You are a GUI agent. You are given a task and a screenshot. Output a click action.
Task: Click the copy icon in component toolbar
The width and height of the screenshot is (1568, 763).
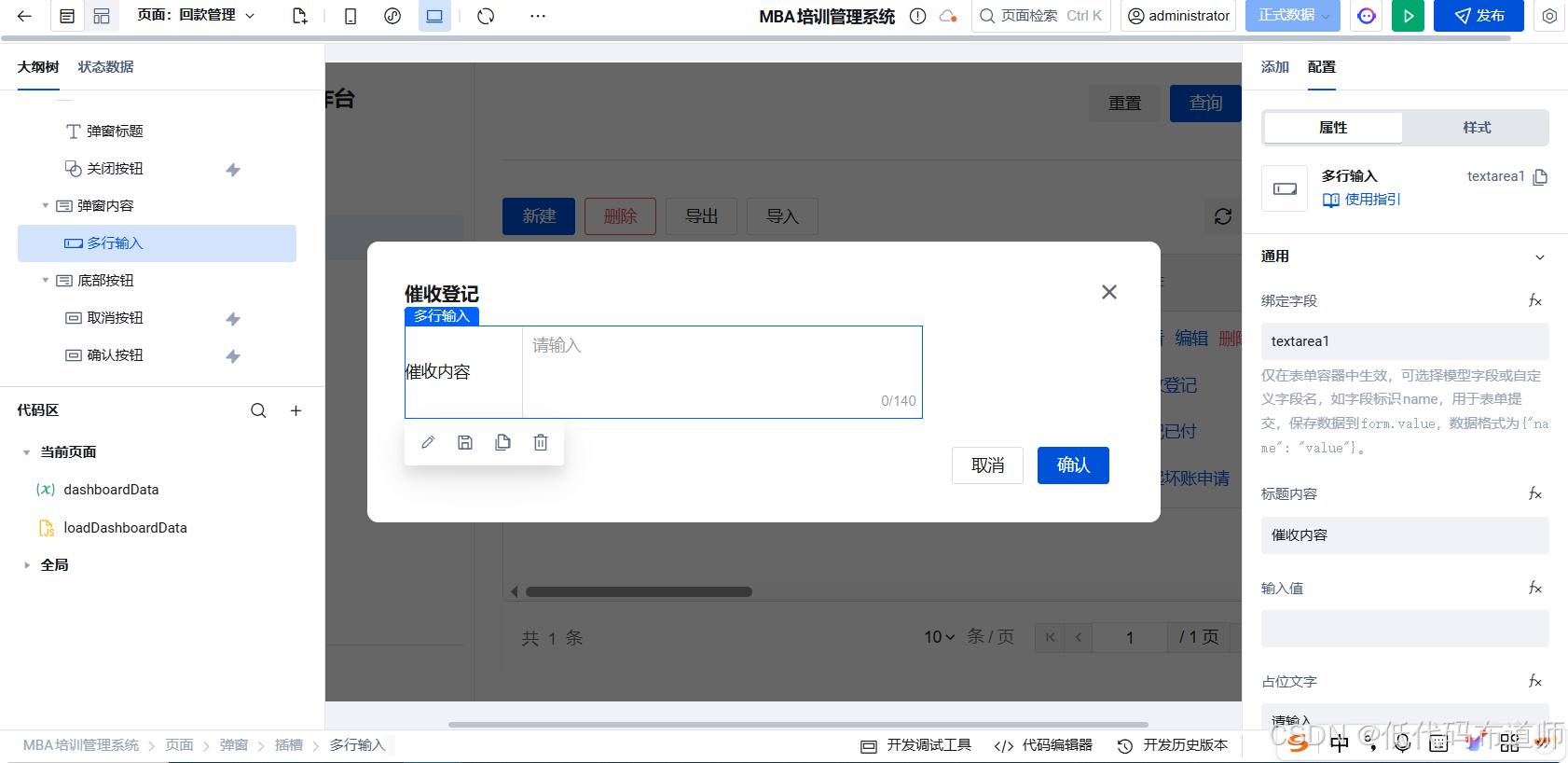click(x=502, y=442)
